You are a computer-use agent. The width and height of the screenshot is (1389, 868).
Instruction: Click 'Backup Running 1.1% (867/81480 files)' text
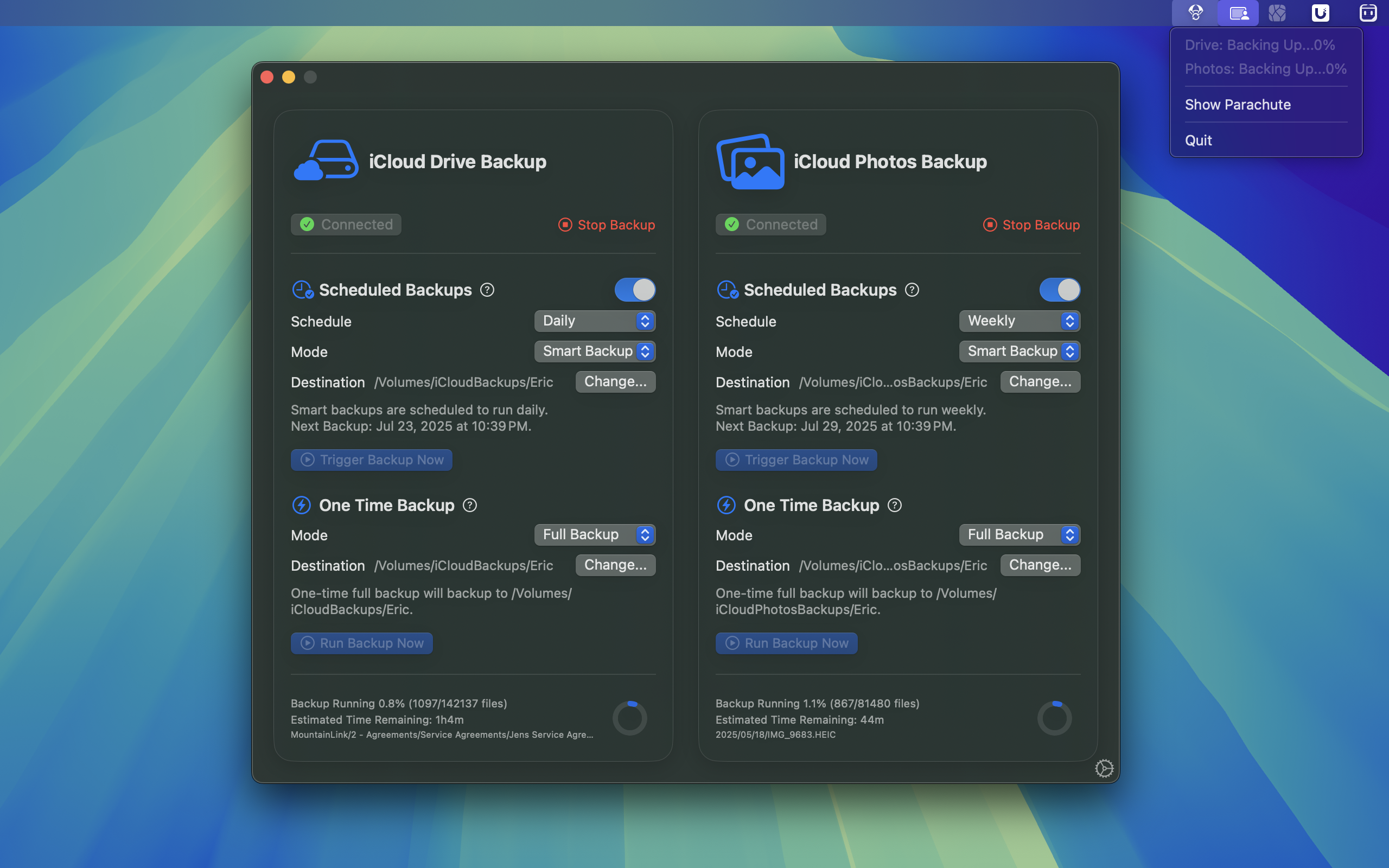point(817,703)
